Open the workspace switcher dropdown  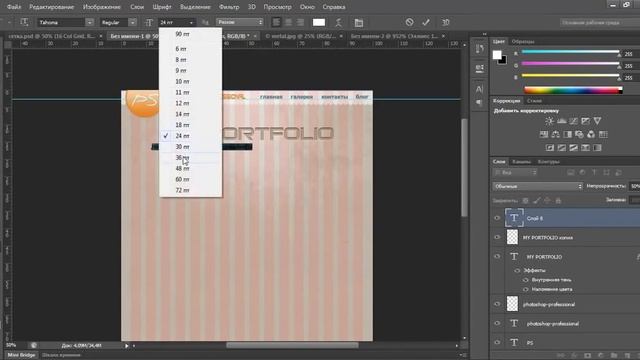pos(600,22)
